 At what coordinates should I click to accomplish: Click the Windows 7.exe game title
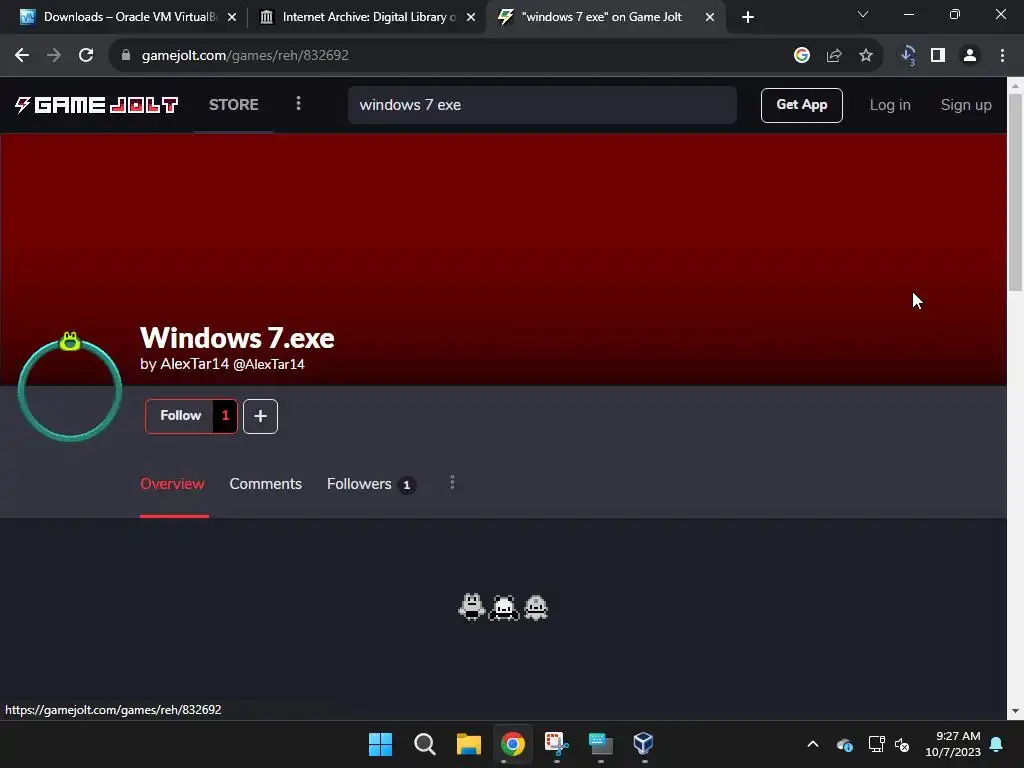[x=237, y=338]
